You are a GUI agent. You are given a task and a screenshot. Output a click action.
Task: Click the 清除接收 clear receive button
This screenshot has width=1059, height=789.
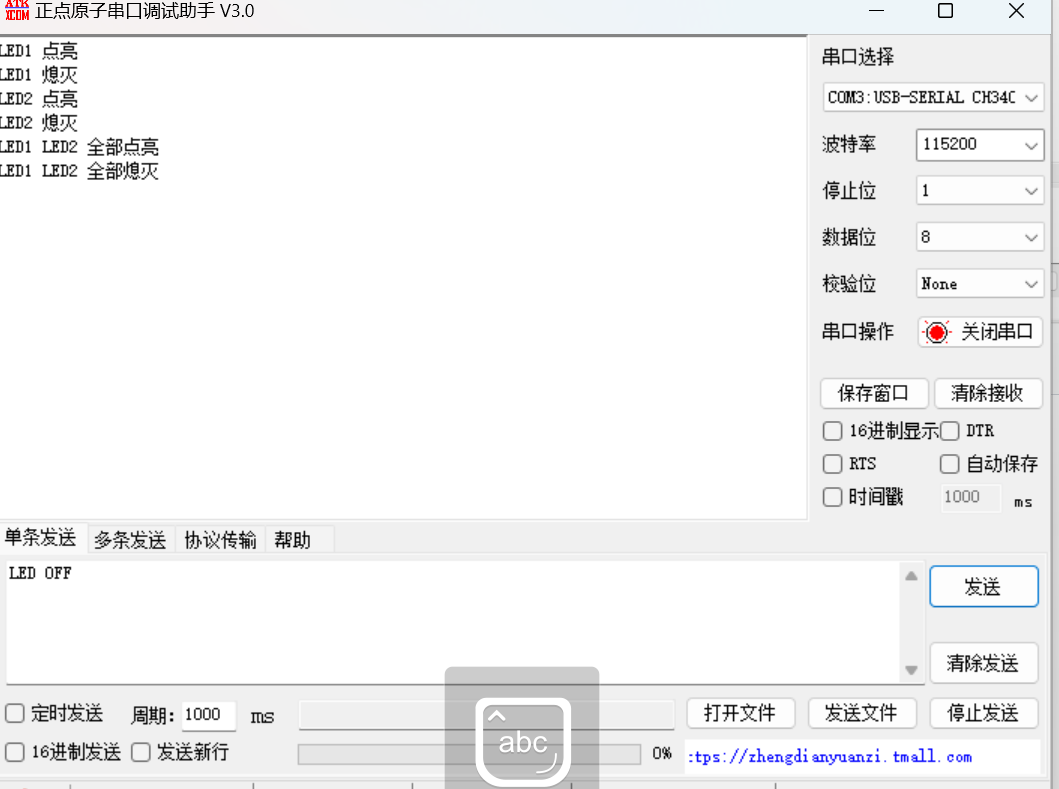coord(988,393)
